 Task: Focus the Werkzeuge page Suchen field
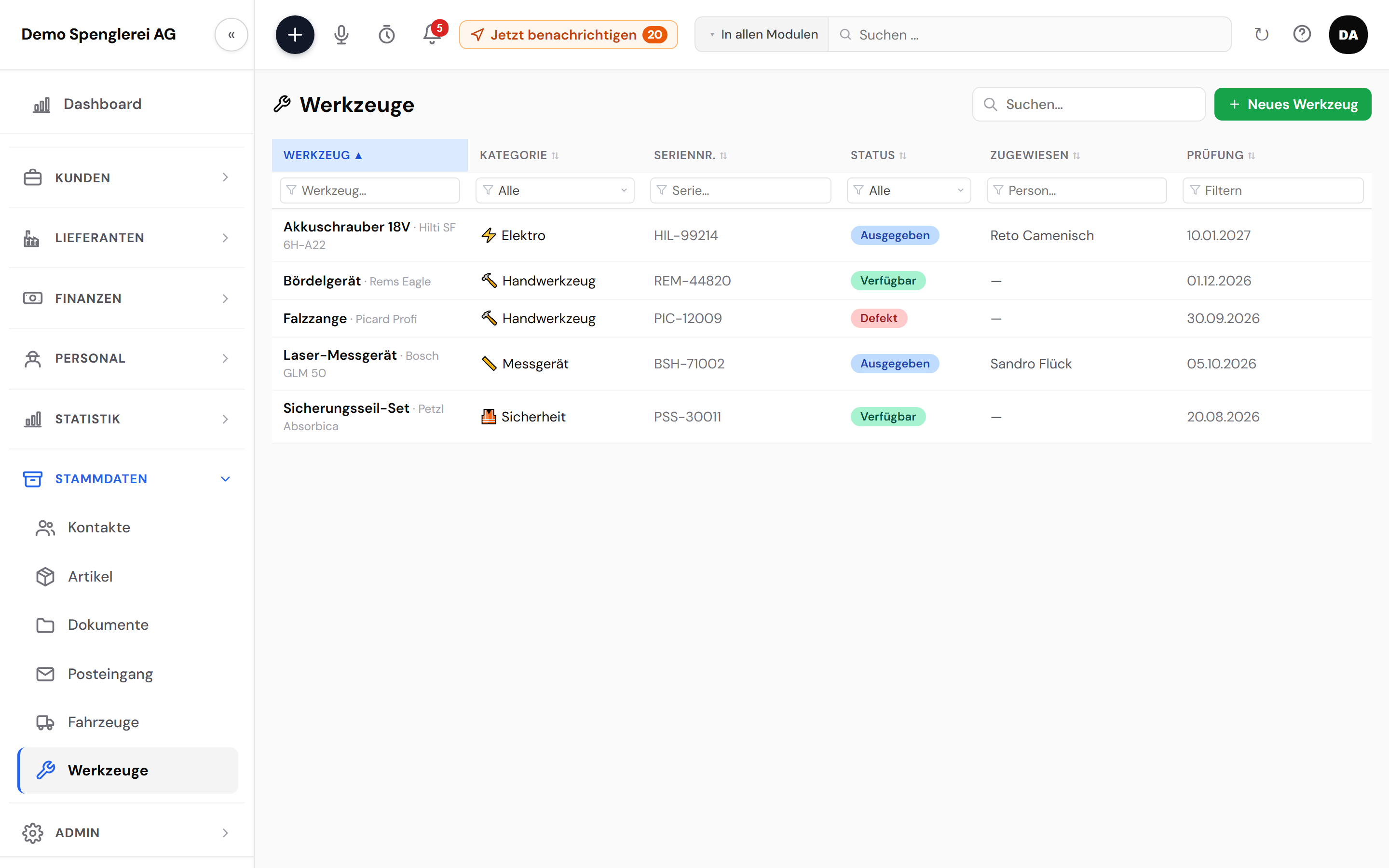click(1088, 105)
